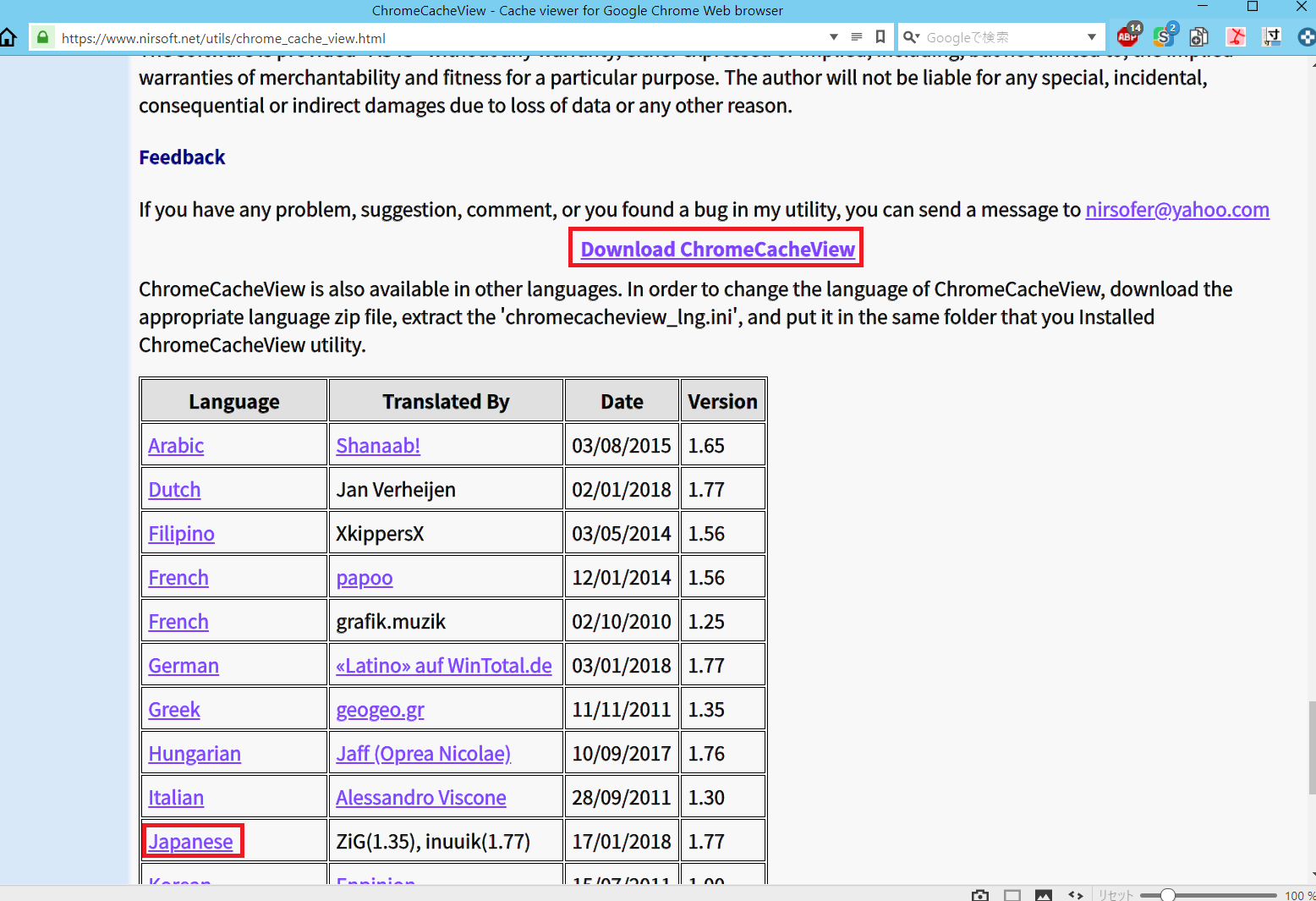This screenshot has height=901, width=1316.
Task: Visit translator papoo link
Action: [x=365, y=578]
